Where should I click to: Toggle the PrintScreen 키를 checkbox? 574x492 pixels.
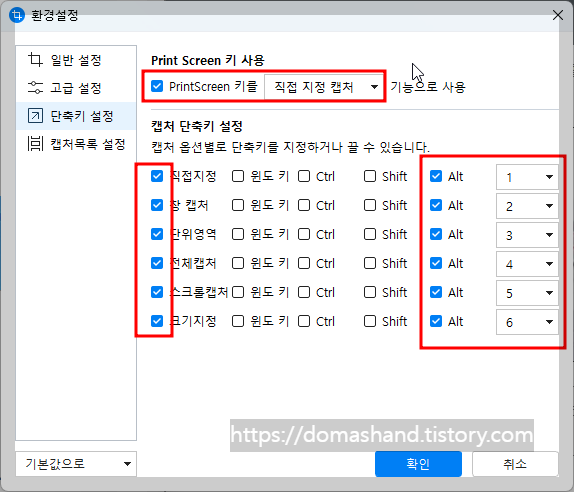[157, 86]
